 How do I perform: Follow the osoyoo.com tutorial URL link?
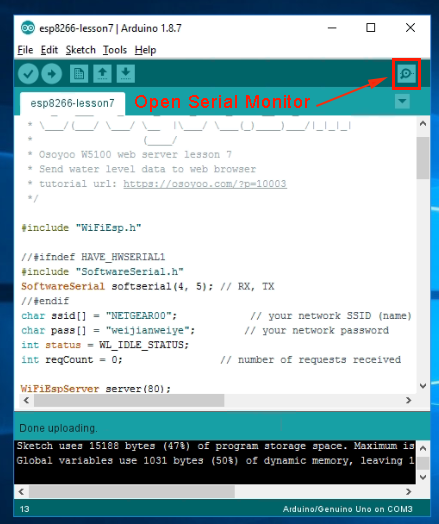point(205,184)
